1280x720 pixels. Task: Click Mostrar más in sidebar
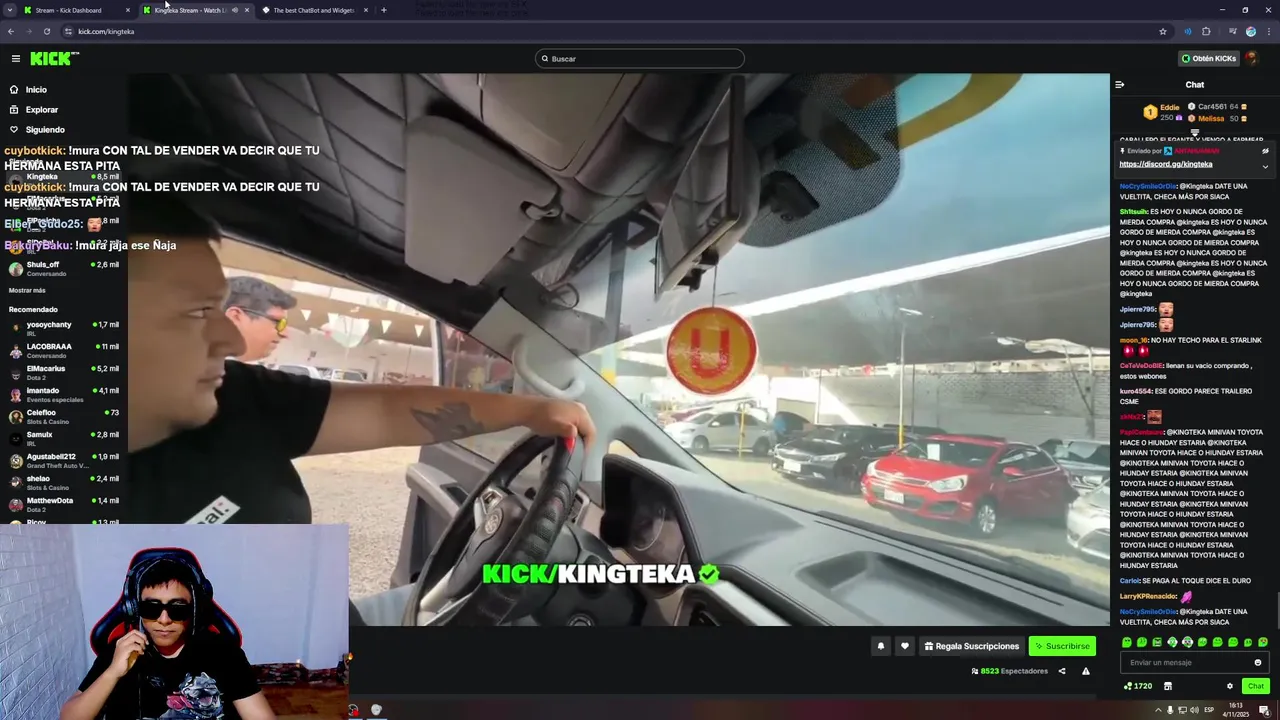27,290
